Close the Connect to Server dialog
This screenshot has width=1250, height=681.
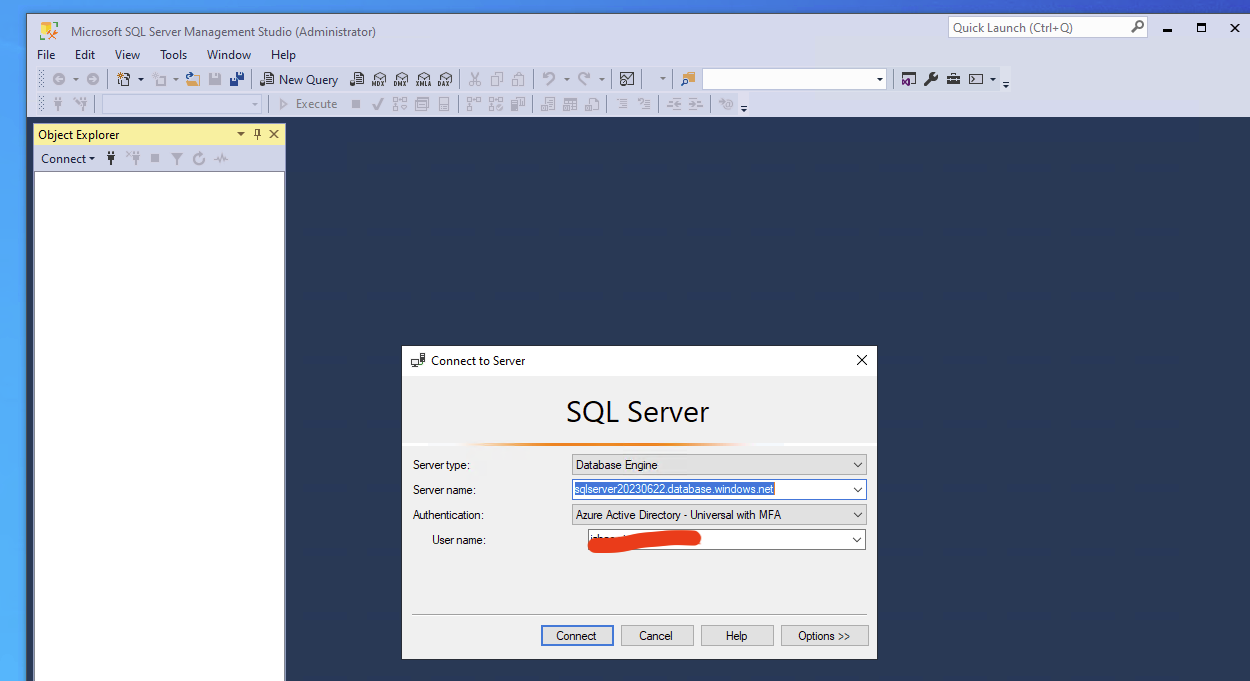pyautogui.click(x=861, y=360)
